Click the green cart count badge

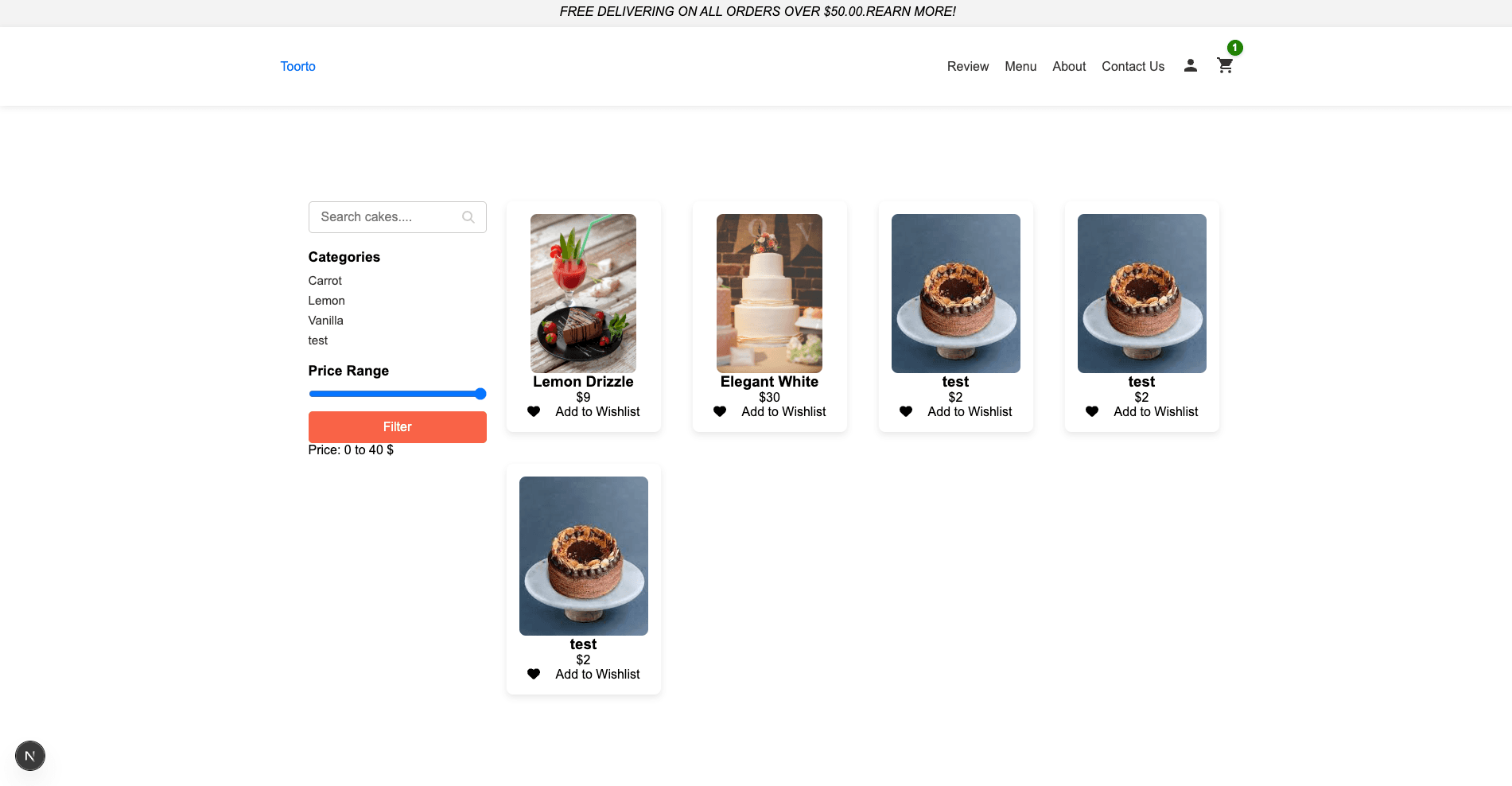[x=1234, y=48]
